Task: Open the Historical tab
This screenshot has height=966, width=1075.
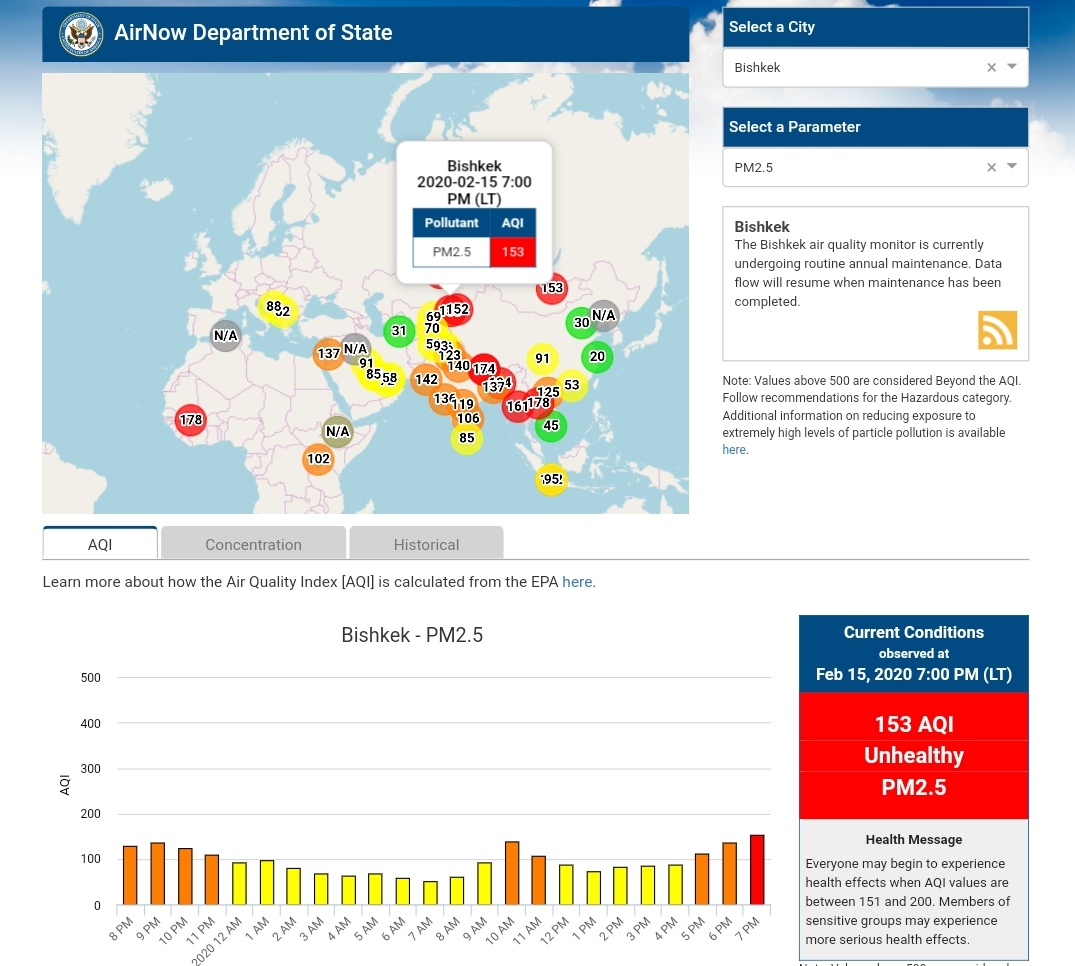Action: click(x=426, y=544)
